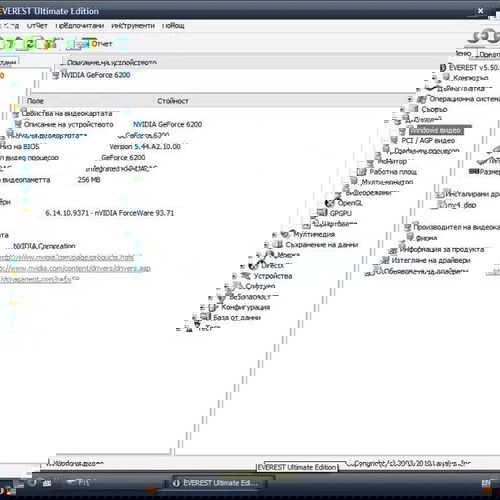500x500 pixels.
Task: Expand the Устройства tree node
Action: pyautogui.click(x=234, y=276)
